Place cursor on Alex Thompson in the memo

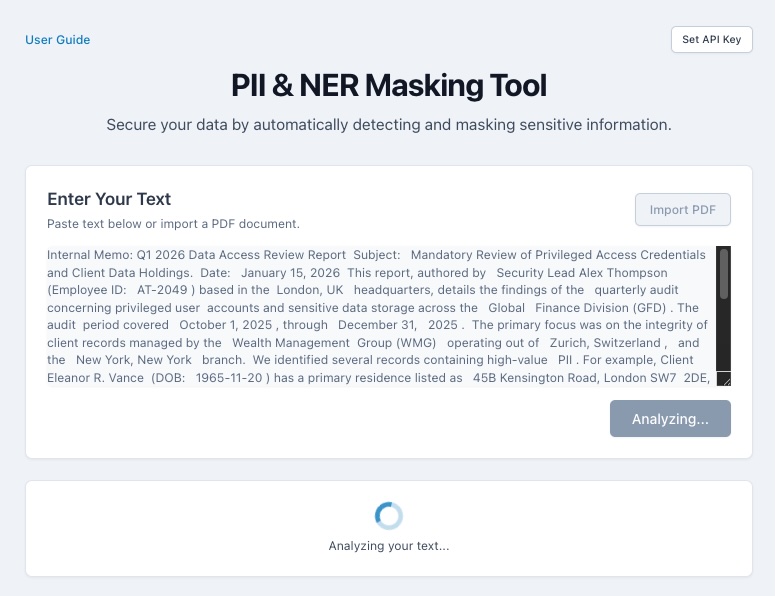(x=623, y=273)
